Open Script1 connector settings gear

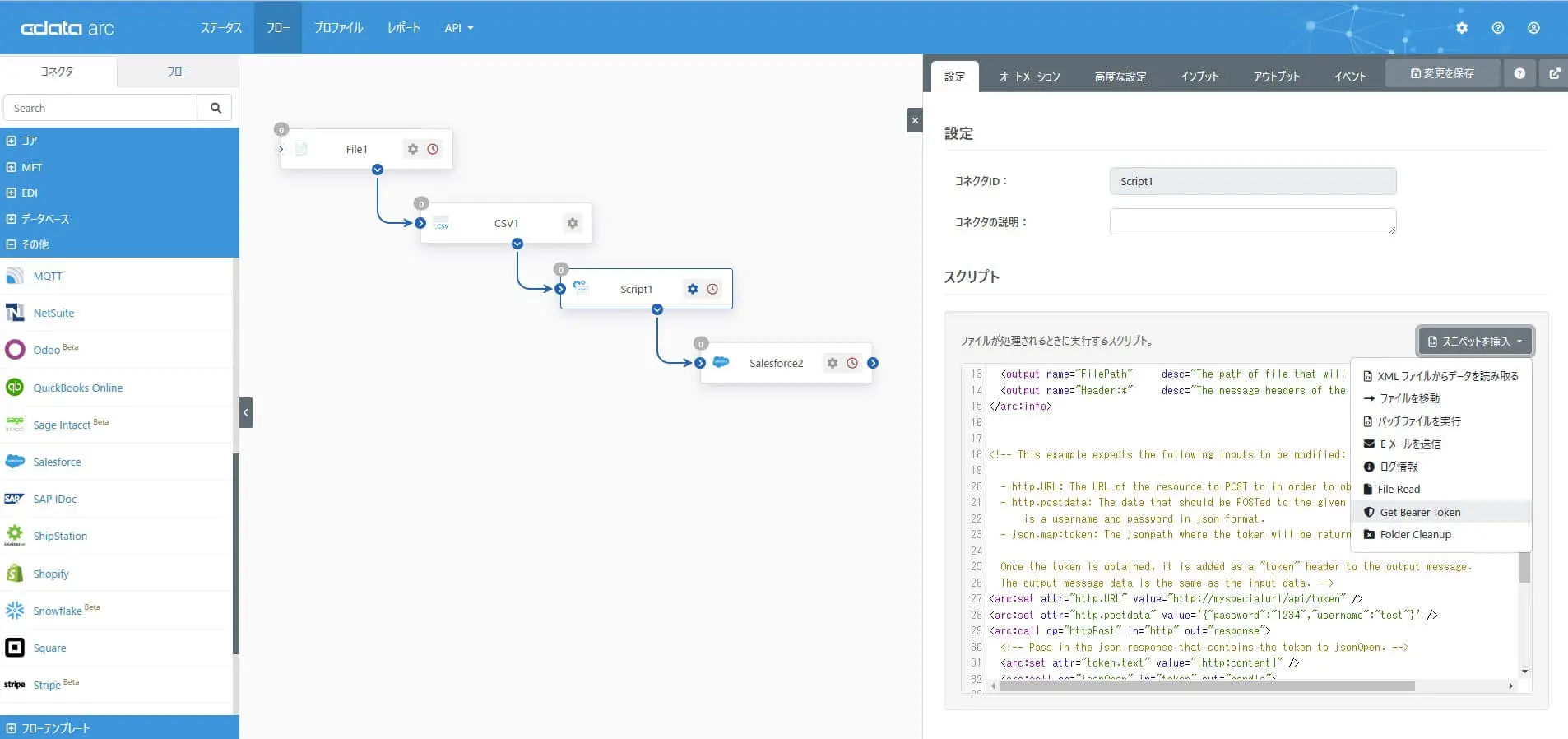693,289
